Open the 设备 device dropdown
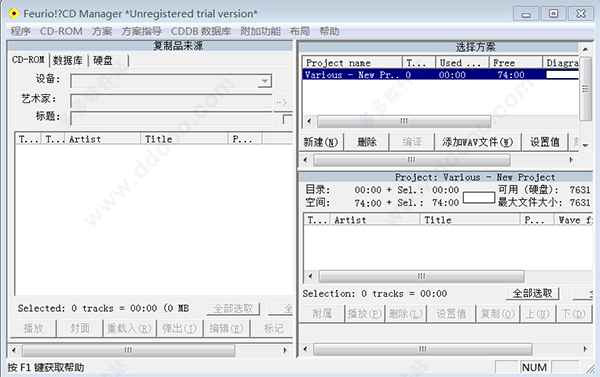Image resolution: width=600 pixels, height=377 pixels. point(264,81)
